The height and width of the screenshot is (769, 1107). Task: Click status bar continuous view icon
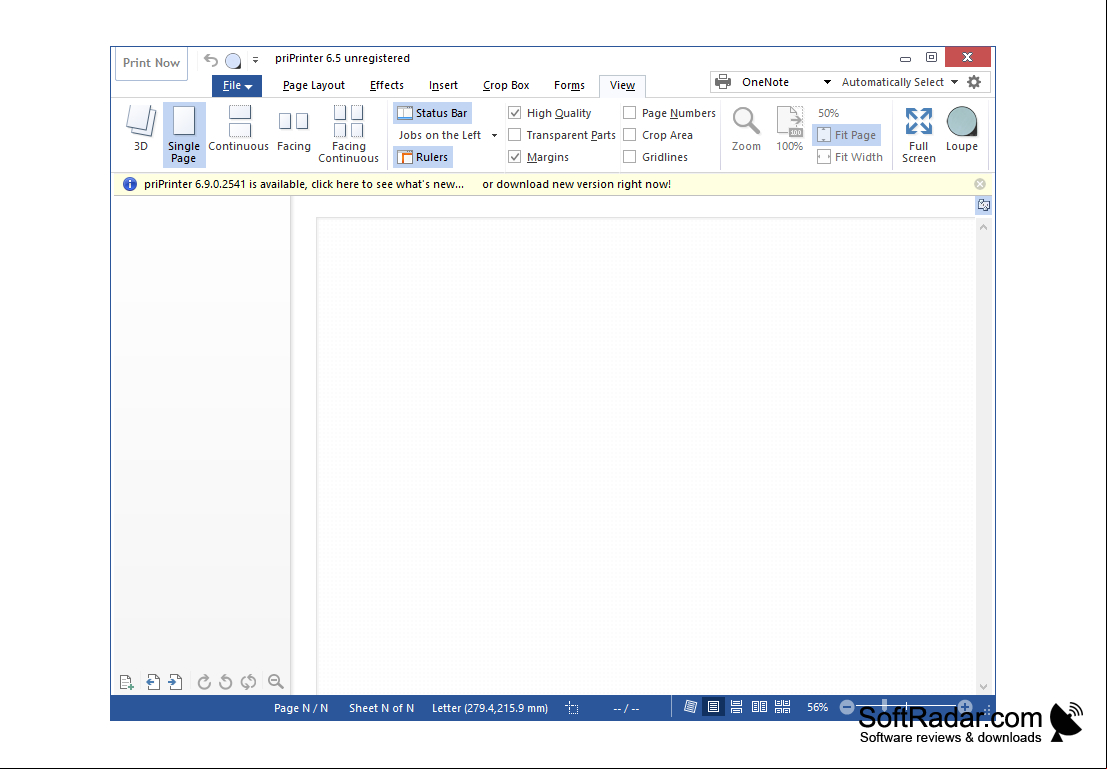coord(736,707)
